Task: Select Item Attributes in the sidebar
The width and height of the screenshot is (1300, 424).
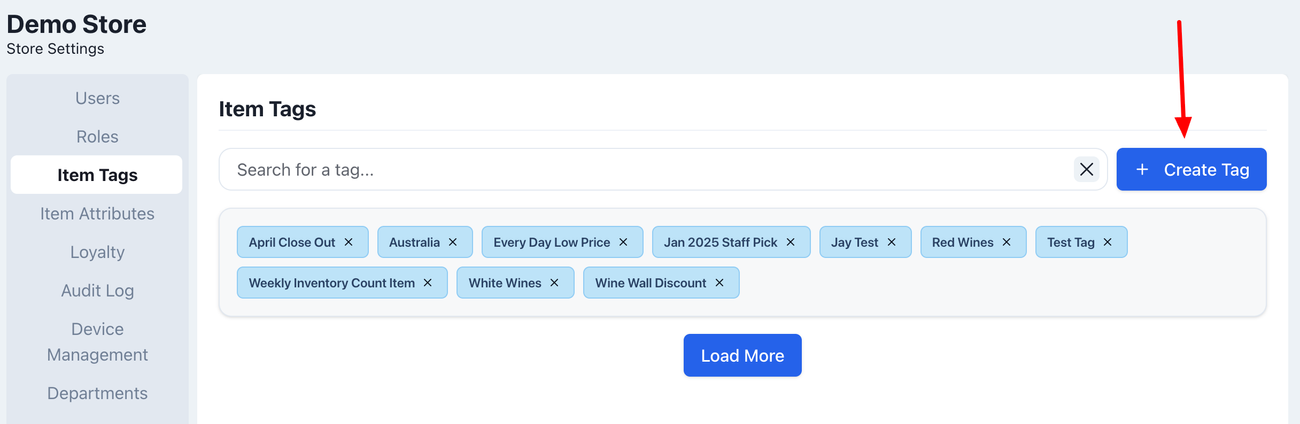Action: click(97, 214)
